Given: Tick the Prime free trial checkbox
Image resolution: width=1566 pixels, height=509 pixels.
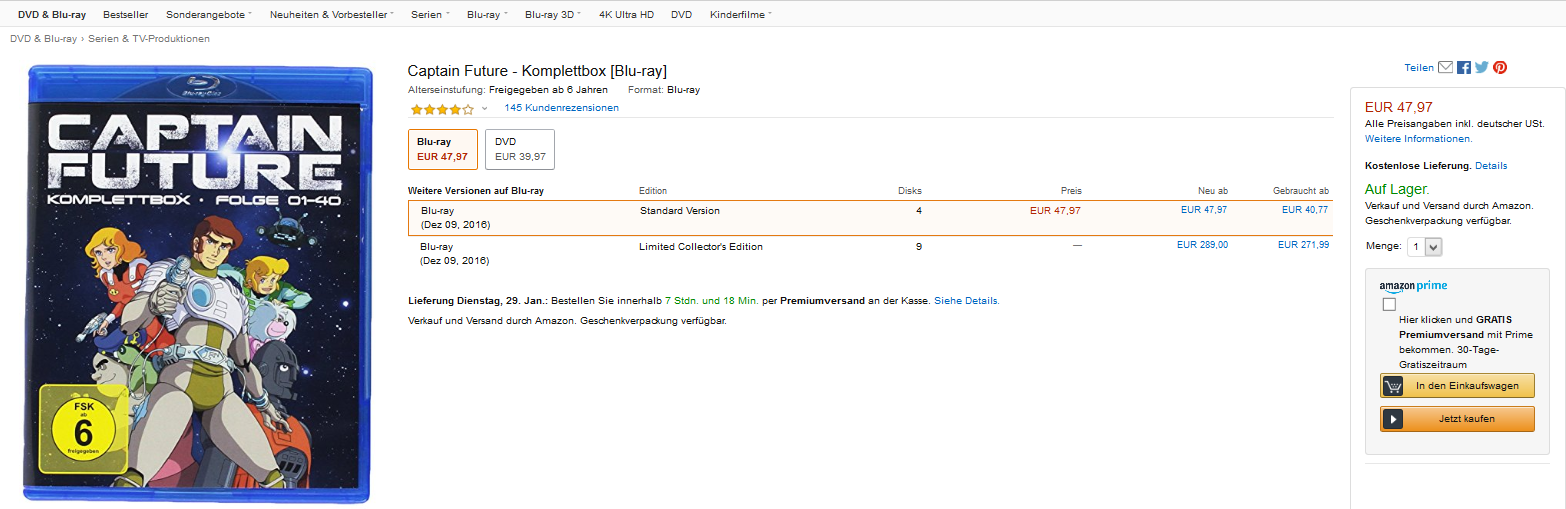Looking at the screenshot, I should [1389, 304].
